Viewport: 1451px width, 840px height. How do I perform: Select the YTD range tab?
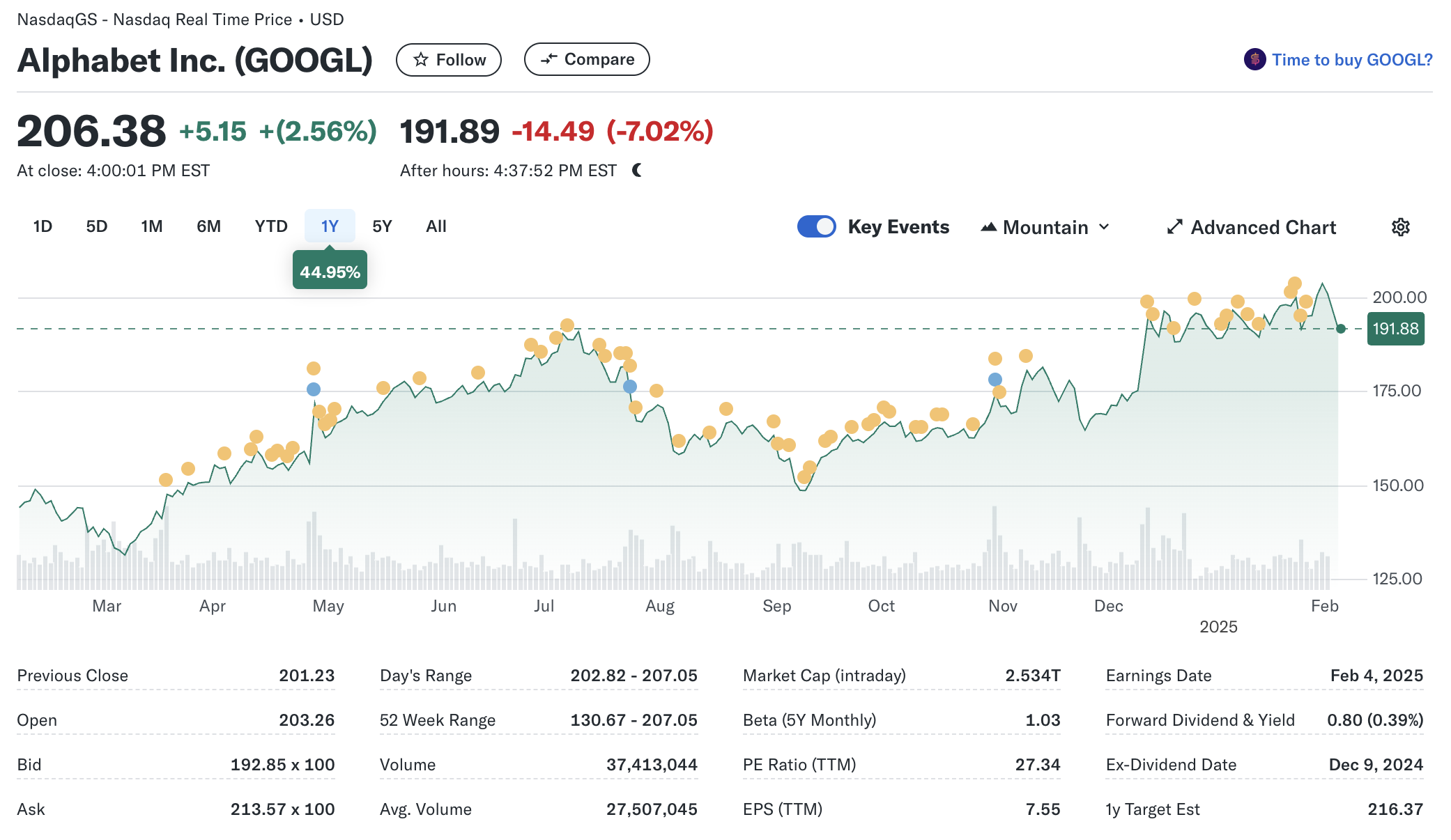(271, 226)
